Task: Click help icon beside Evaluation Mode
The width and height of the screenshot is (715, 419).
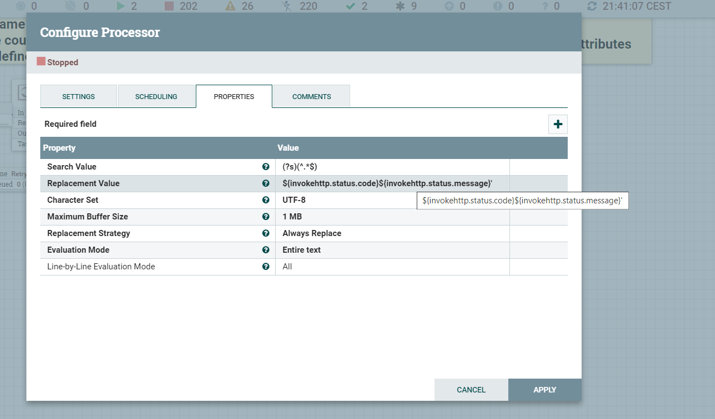Action: (266, 250)
